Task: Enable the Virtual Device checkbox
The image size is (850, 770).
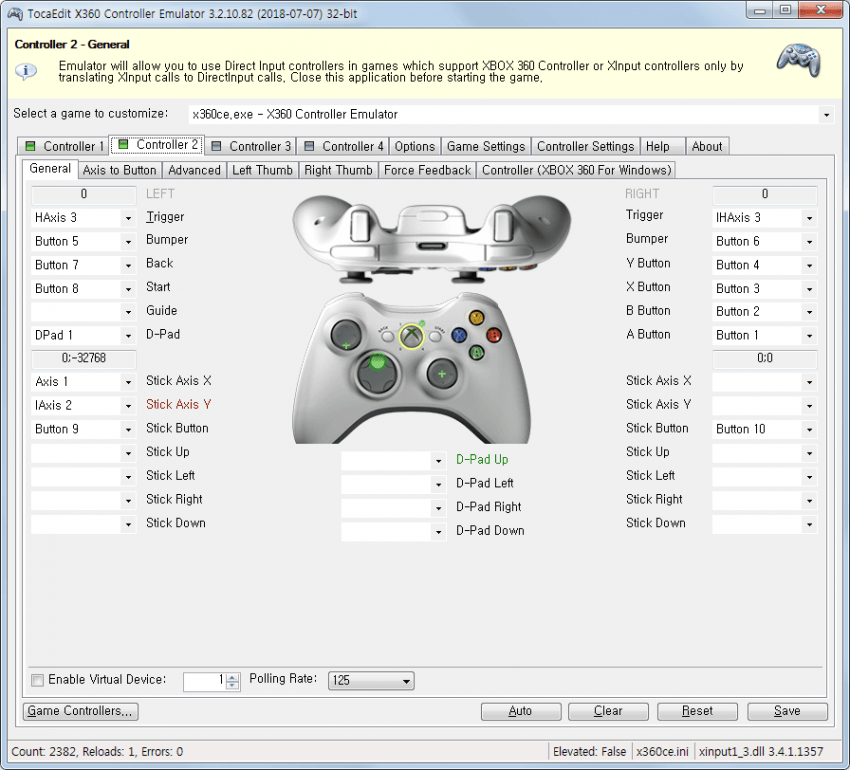Action: [37, 680]
